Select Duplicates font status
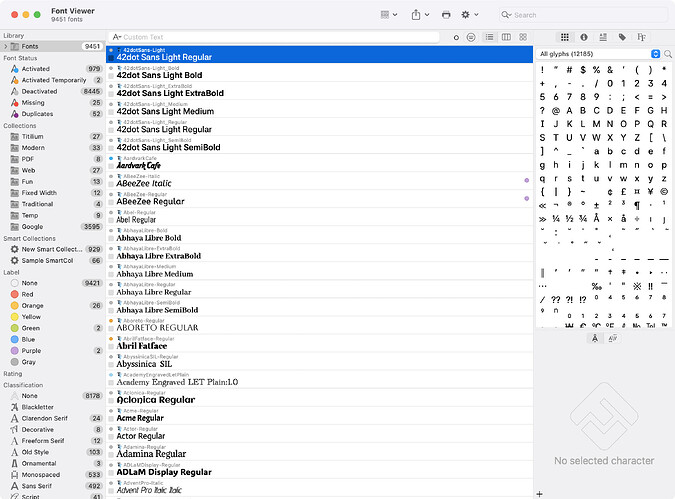This screenshot has height=499, width=675. [x=52, y=114]
